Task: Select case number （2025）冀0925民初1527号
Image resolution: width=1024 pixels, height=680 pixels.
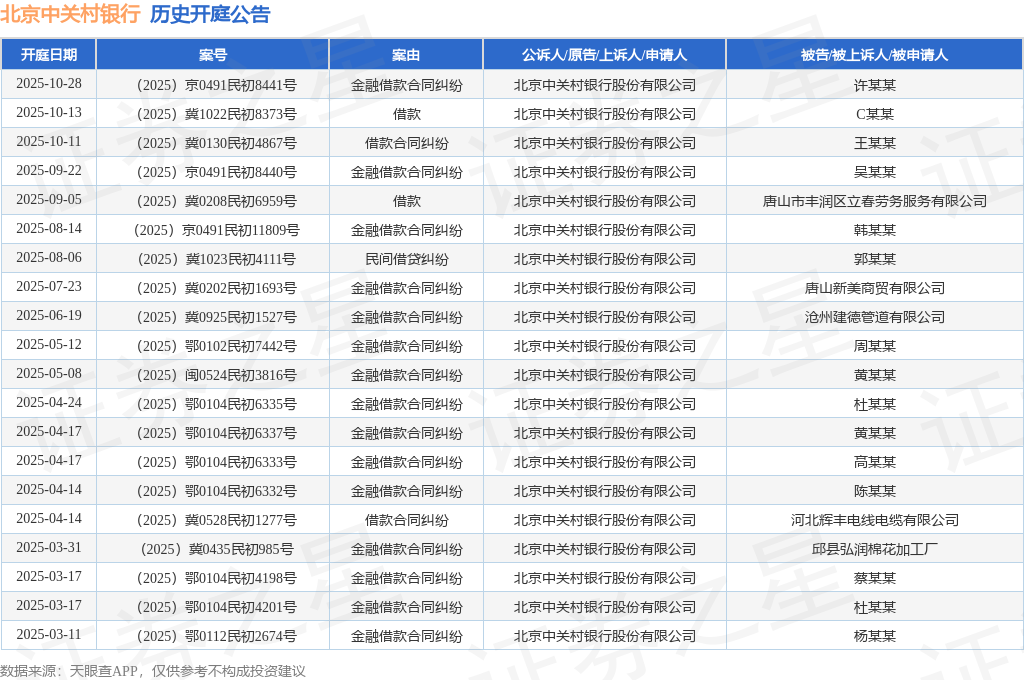Action: tap(213, 317)
